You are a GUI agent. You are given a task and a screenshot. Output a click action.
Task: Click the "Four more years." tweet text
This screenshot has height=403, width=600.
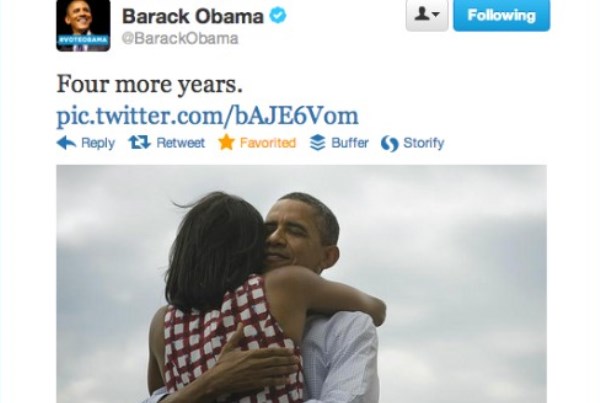pyautogui.click(x=150, y=84)
